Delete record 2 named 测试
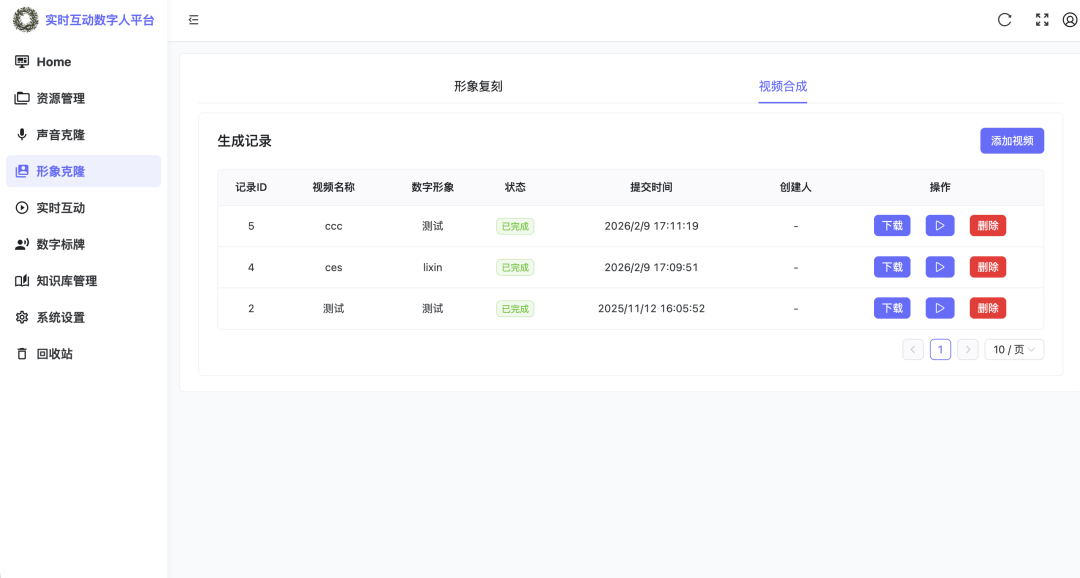 (987, 308)
